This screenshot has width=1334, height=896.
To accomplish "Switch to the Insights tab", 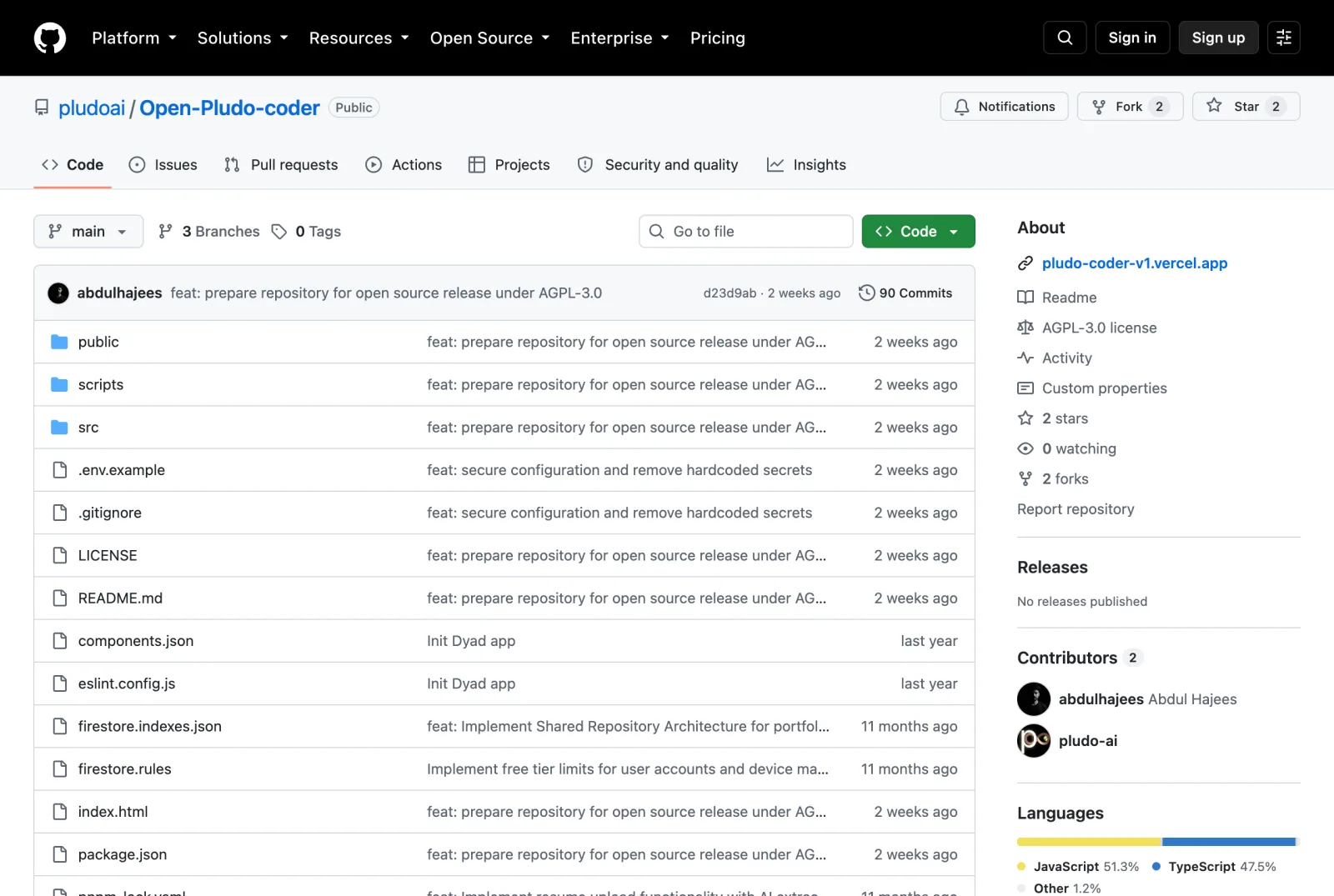I will 806,165.
